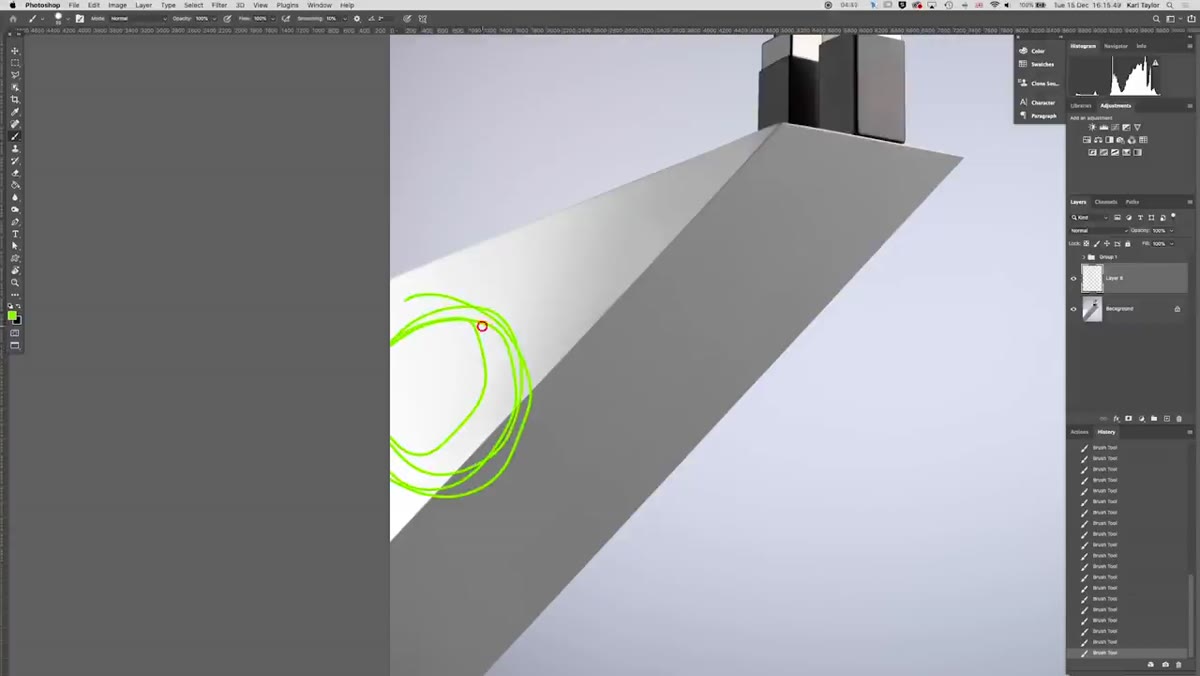Toggle pressure for opacity icon

coord(227,18)
